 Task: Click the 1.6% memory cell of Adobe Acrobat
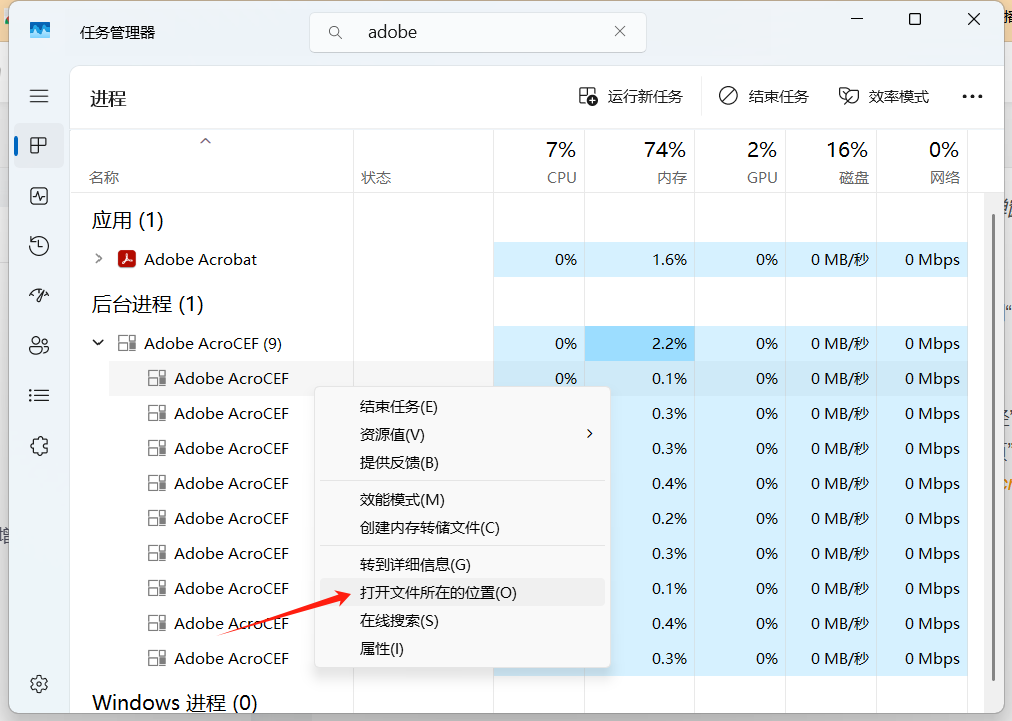[640, 259]
